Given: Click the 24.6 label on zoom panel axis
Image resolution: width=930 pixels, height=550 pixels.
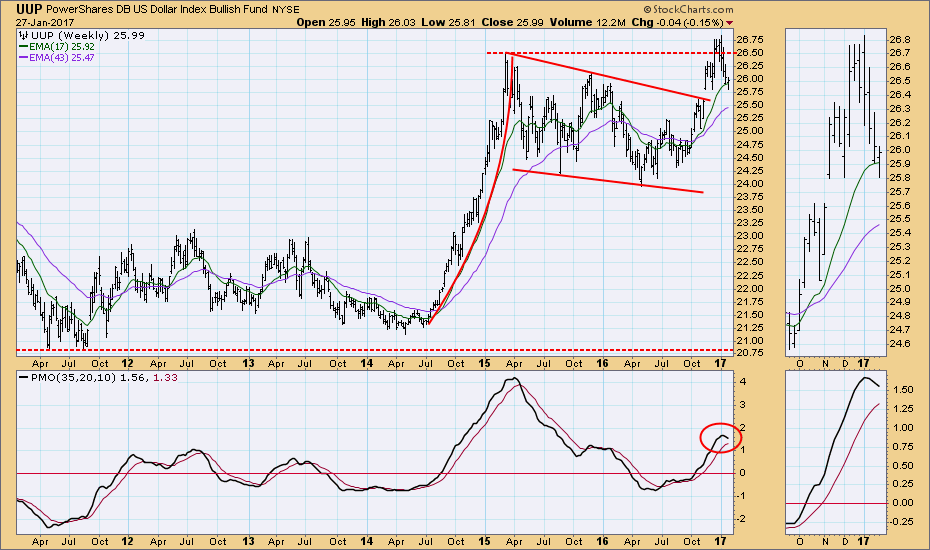Looking at the screenshot, I should (900, 344).
